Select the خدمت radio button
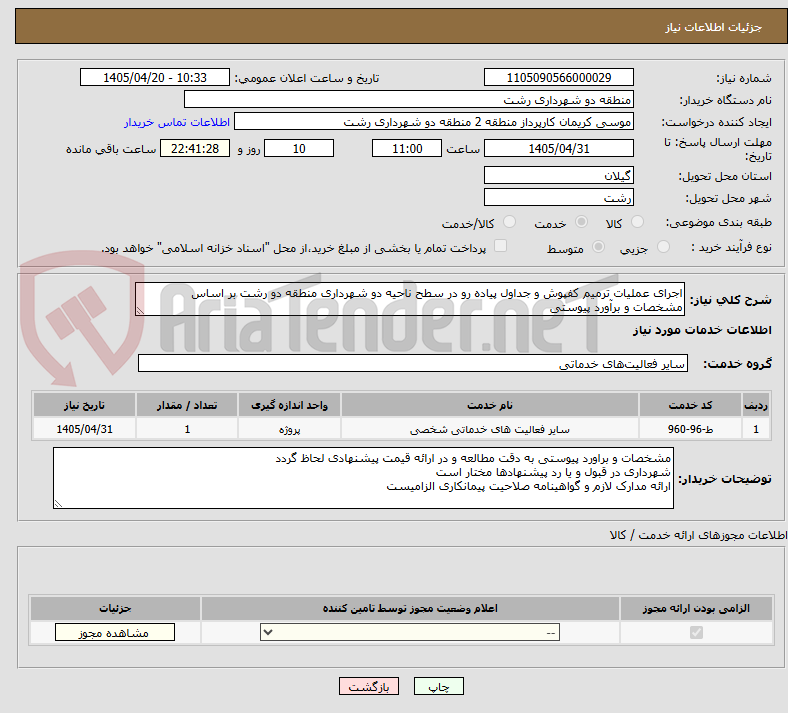The image size is (788, 713). [x=581, y=222]
